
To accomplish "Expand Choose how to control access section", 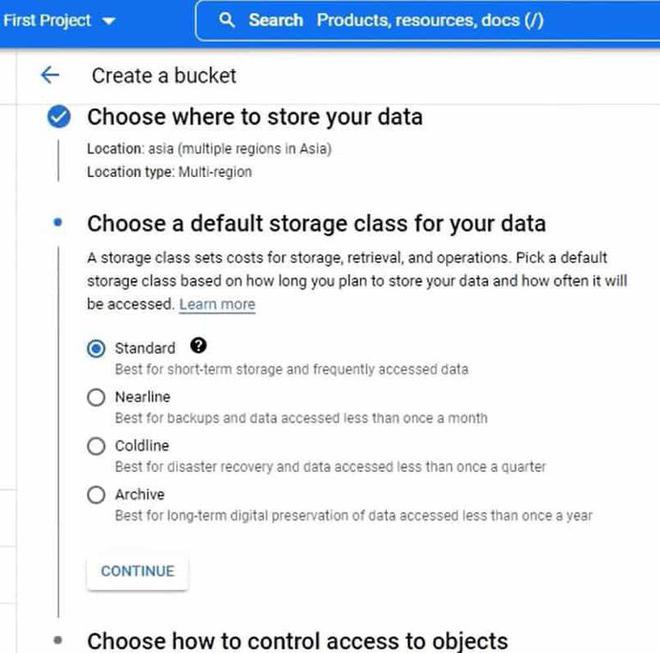I will click(297, 640).
